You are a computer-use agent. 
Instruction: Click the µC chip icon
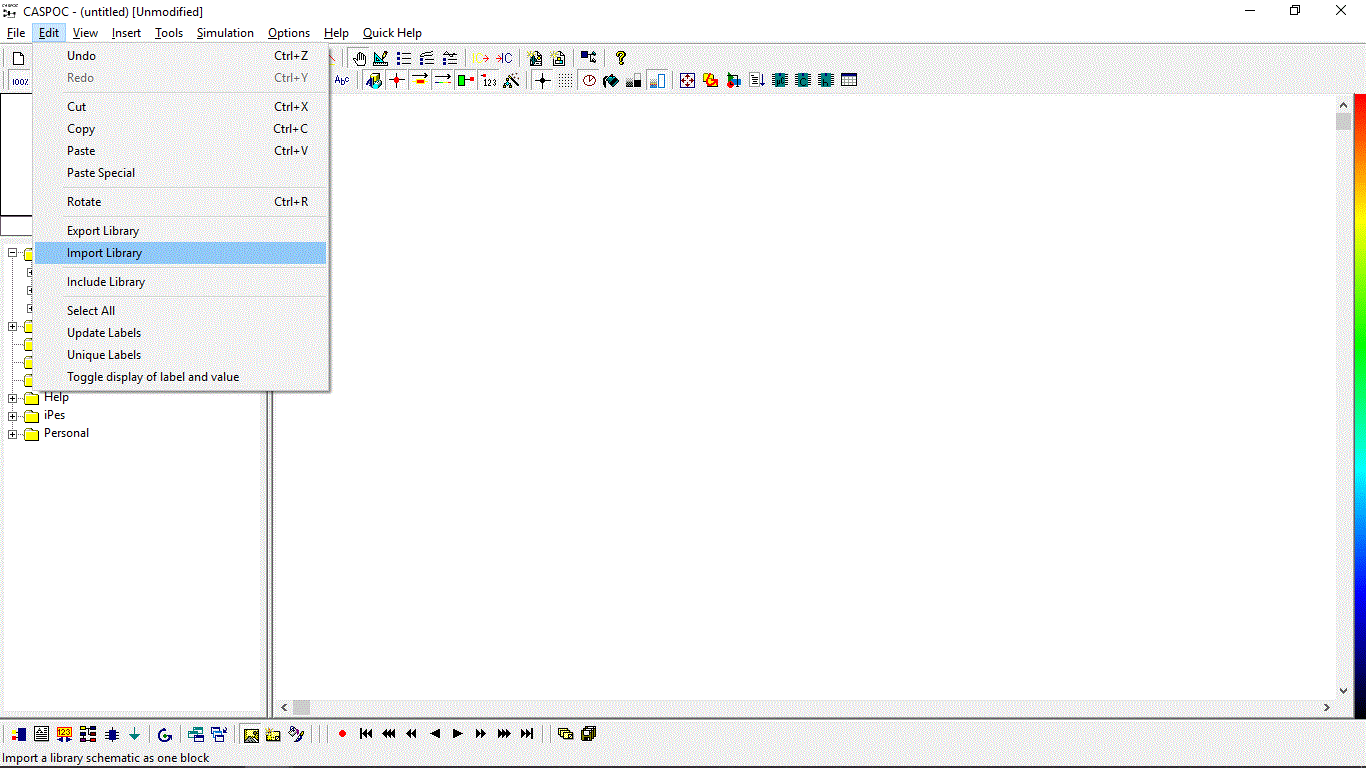pyautogui.click(x=780, y=80)
